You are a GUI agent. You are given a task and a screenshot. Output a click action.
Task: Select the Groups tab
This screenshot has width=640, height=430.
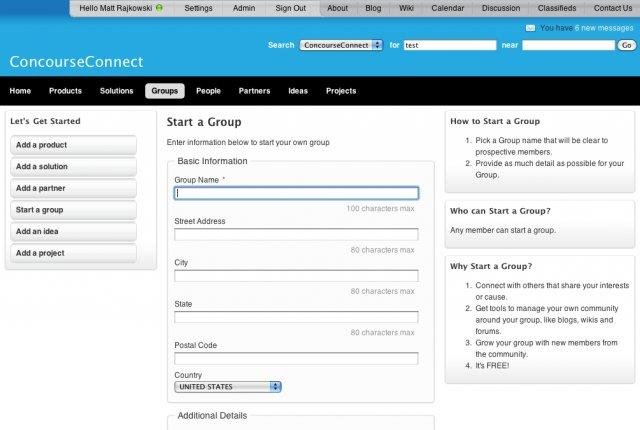coord(165,91)
